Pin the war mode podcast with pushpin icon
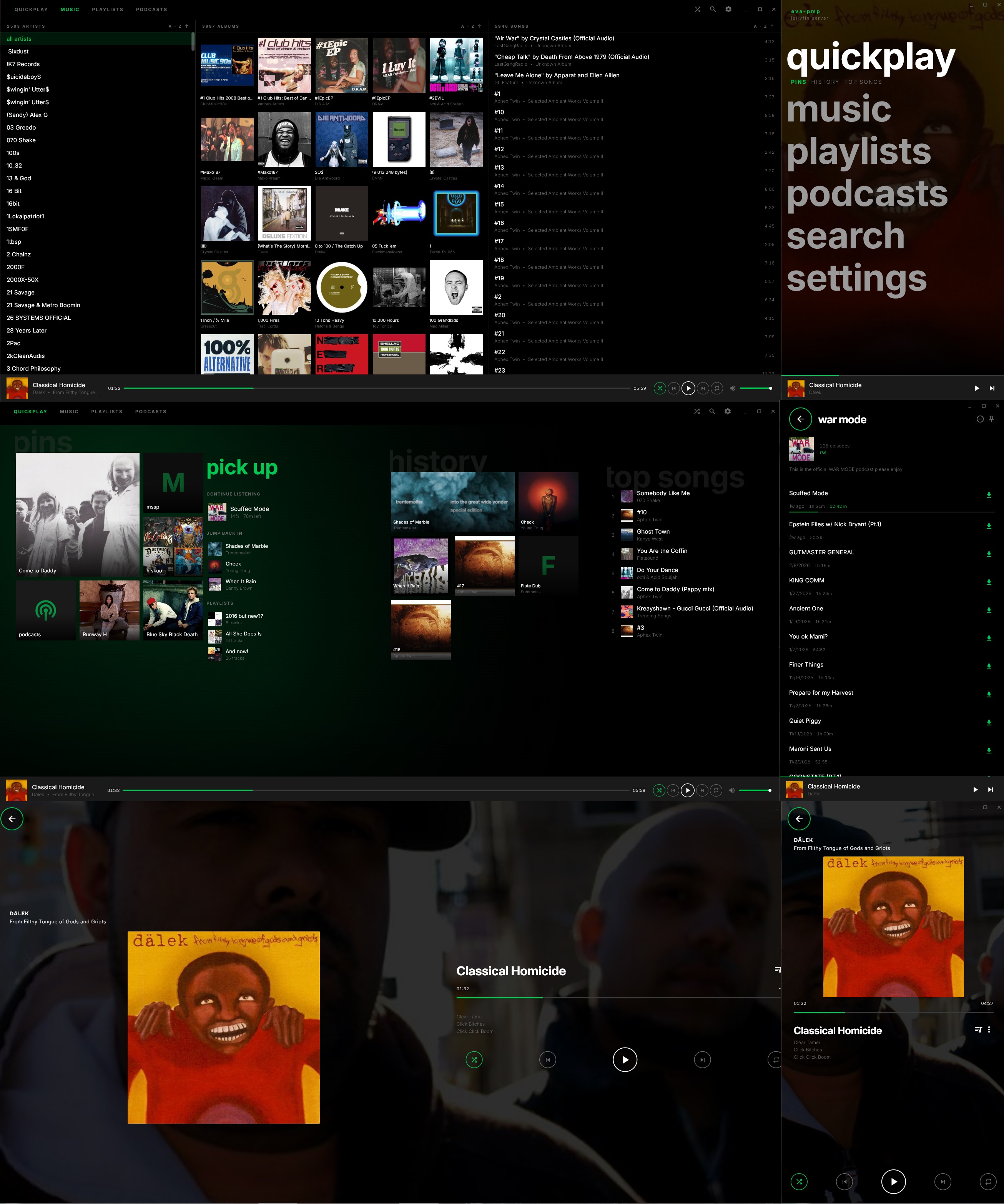Screen dimensions: 1004x1204 coord(991,419)
